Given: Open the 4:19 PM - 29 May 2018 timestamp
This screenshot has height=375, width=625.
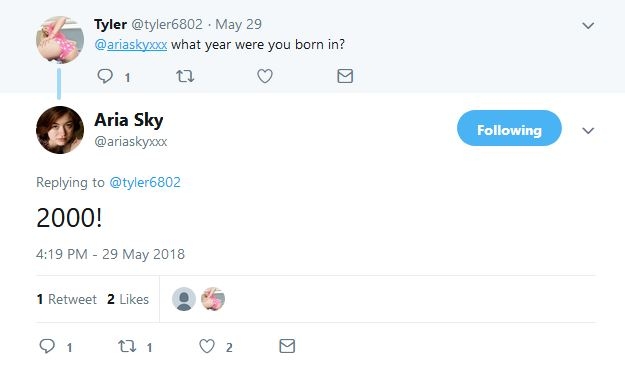Looking at the screenshot, I should (110, 254).
